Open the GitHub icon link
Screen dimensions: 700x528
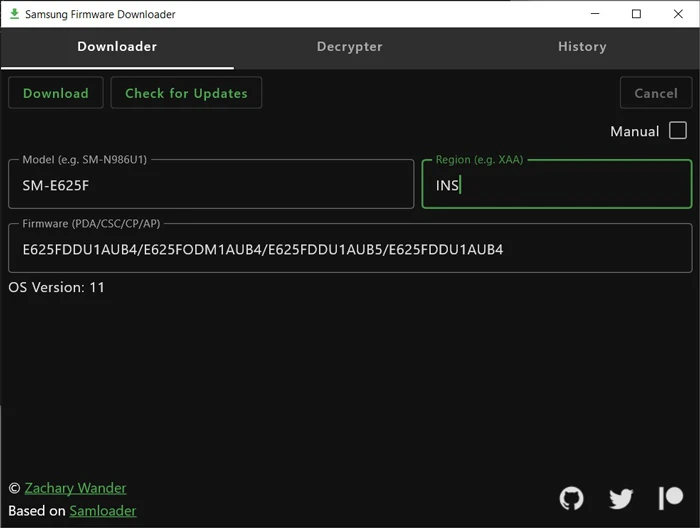(571, 498)
